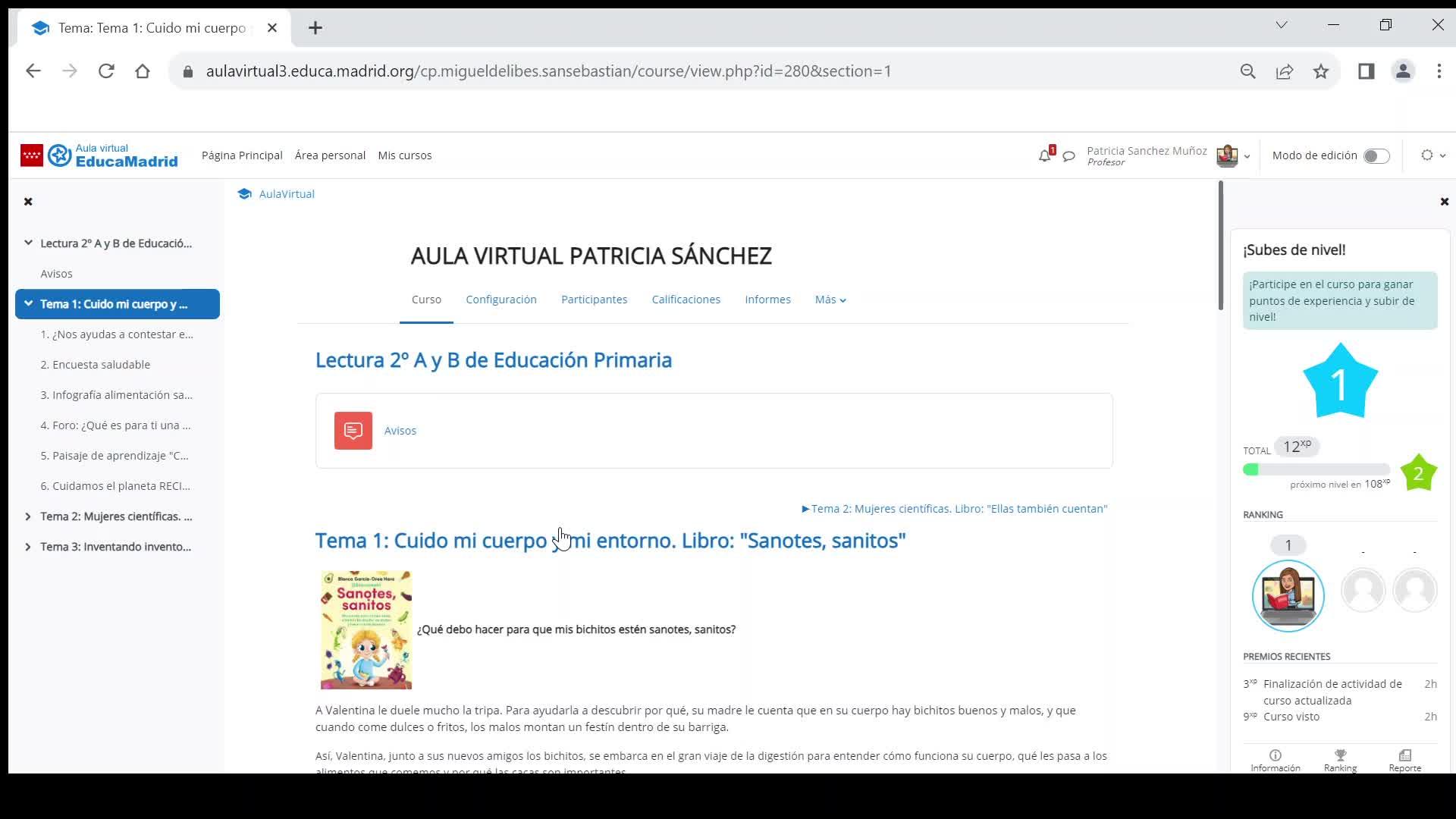Switch to the Calificaciones tab
Screen dimensions: 1456x819
[x=686, y=300]
